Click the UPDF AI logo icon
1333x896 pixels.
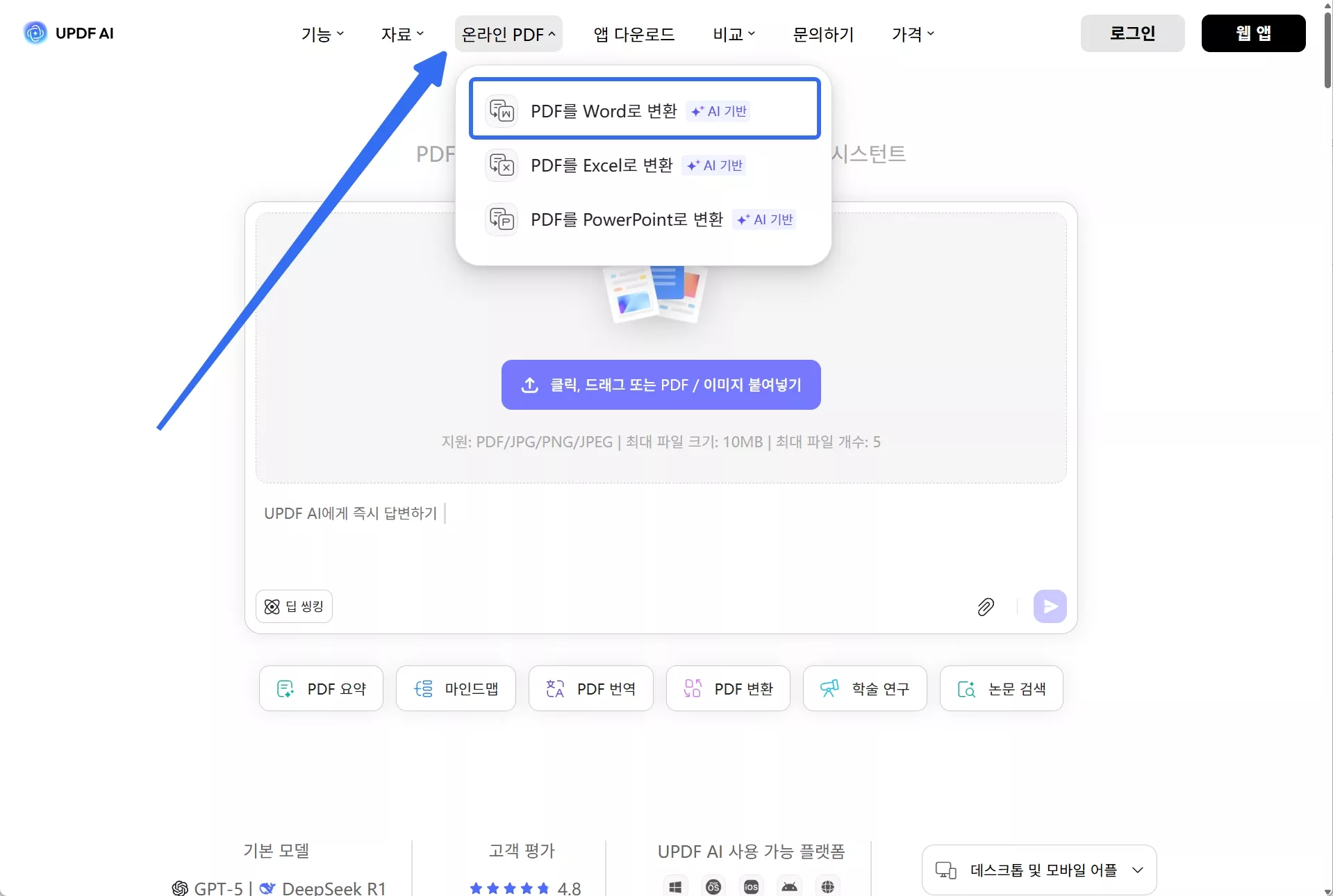pos(35,33)
